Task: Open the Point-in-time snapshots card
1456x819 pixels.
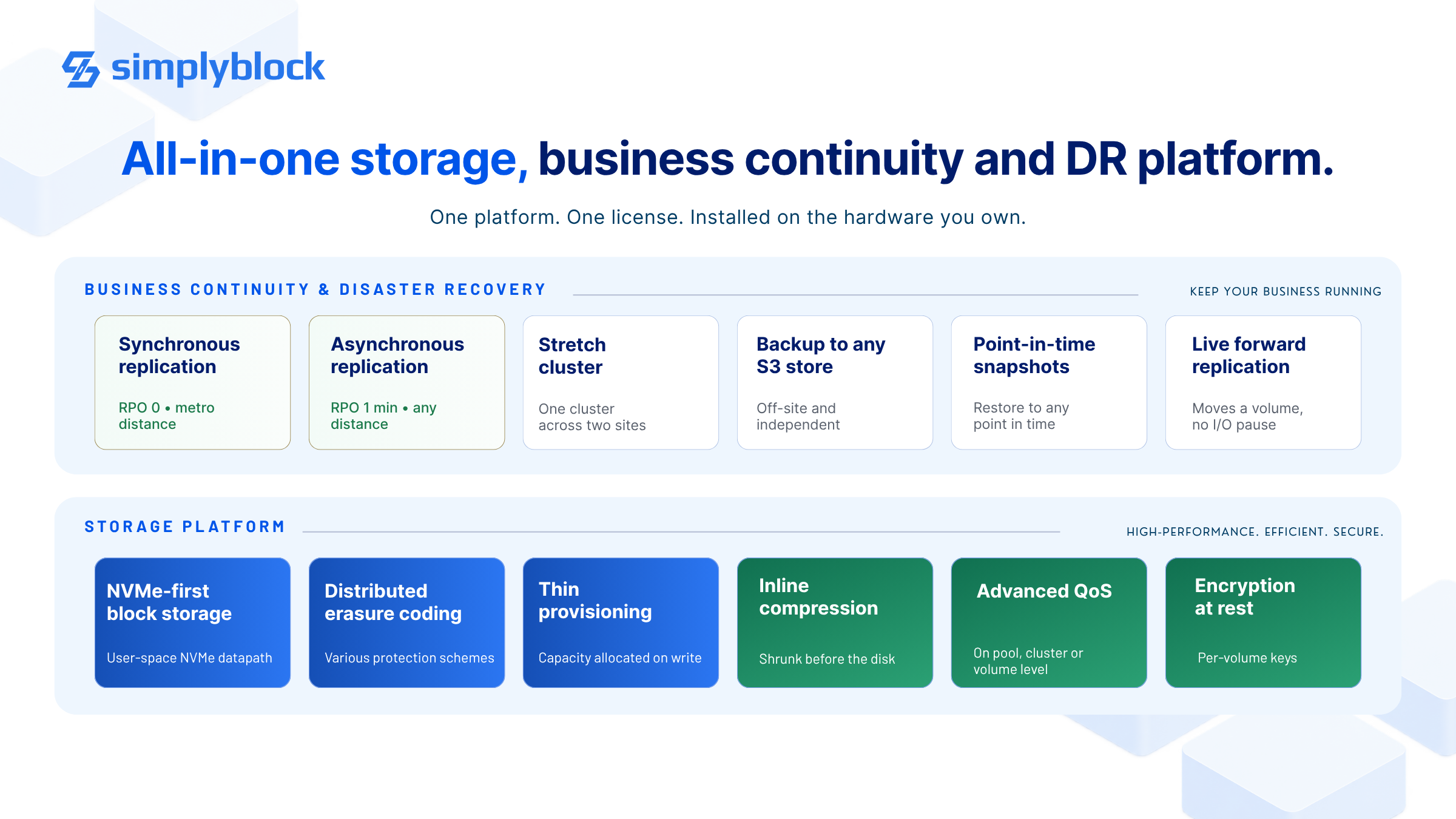Action: tap(1049, 382)
